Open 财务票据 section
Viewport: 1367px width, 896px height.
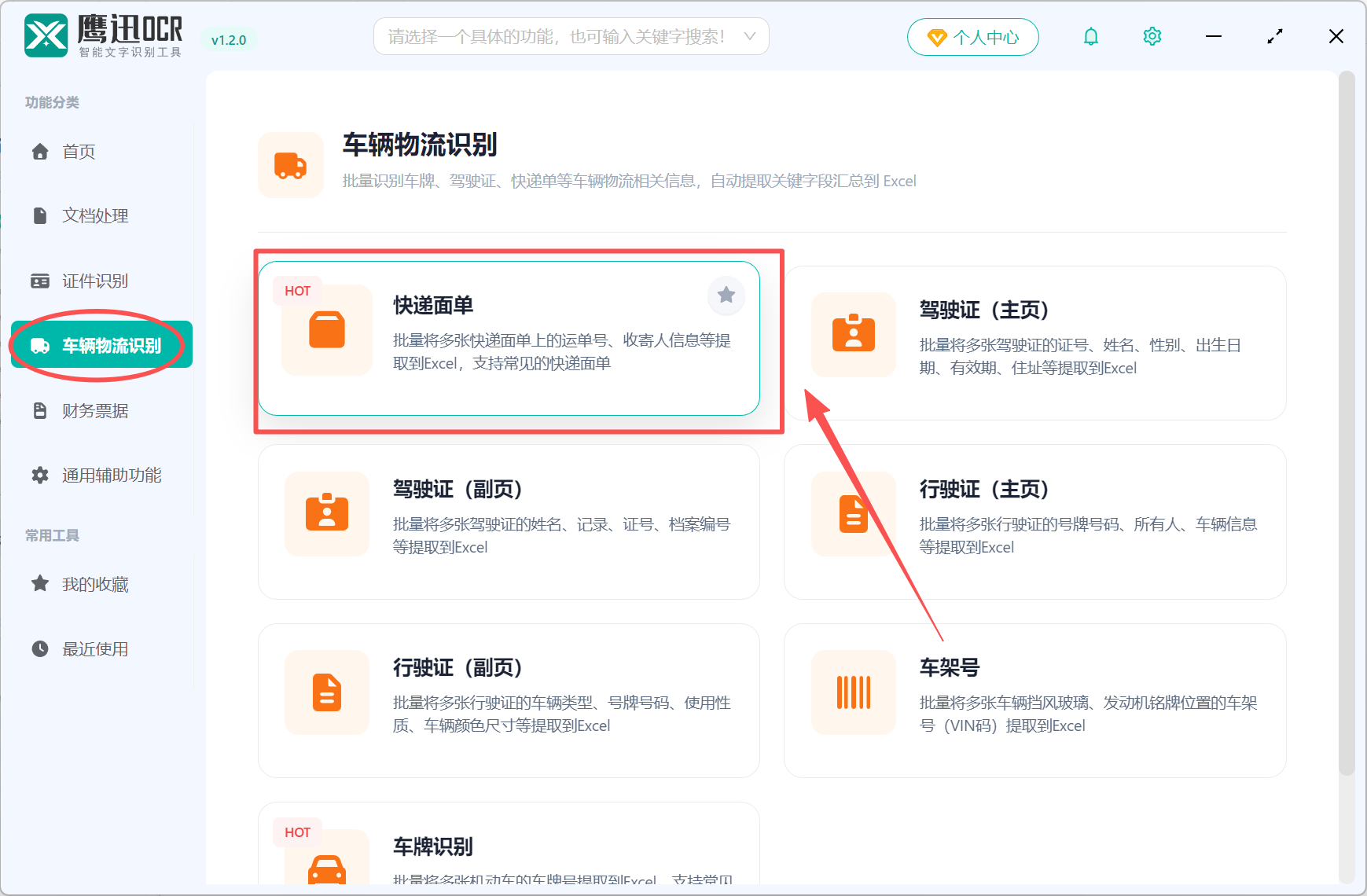click(94, 409)
